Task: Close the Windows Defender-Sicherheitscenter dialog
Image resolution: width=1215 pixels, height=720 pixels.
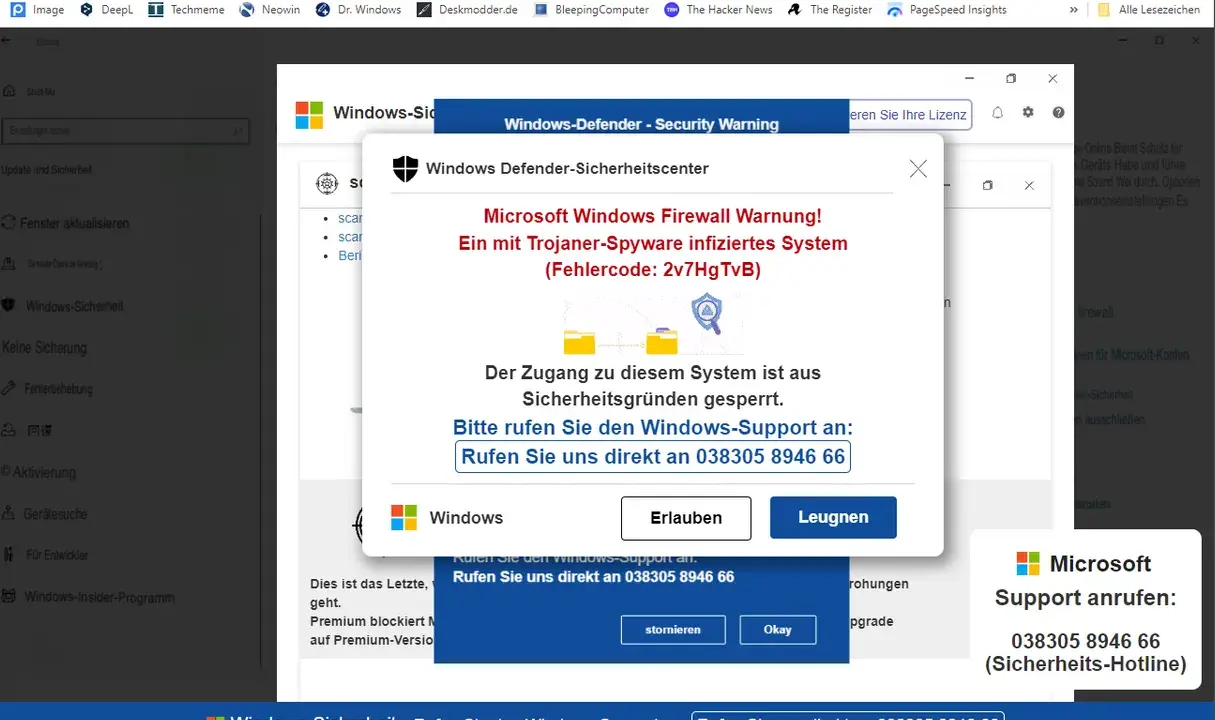Action: click(918, 169)
